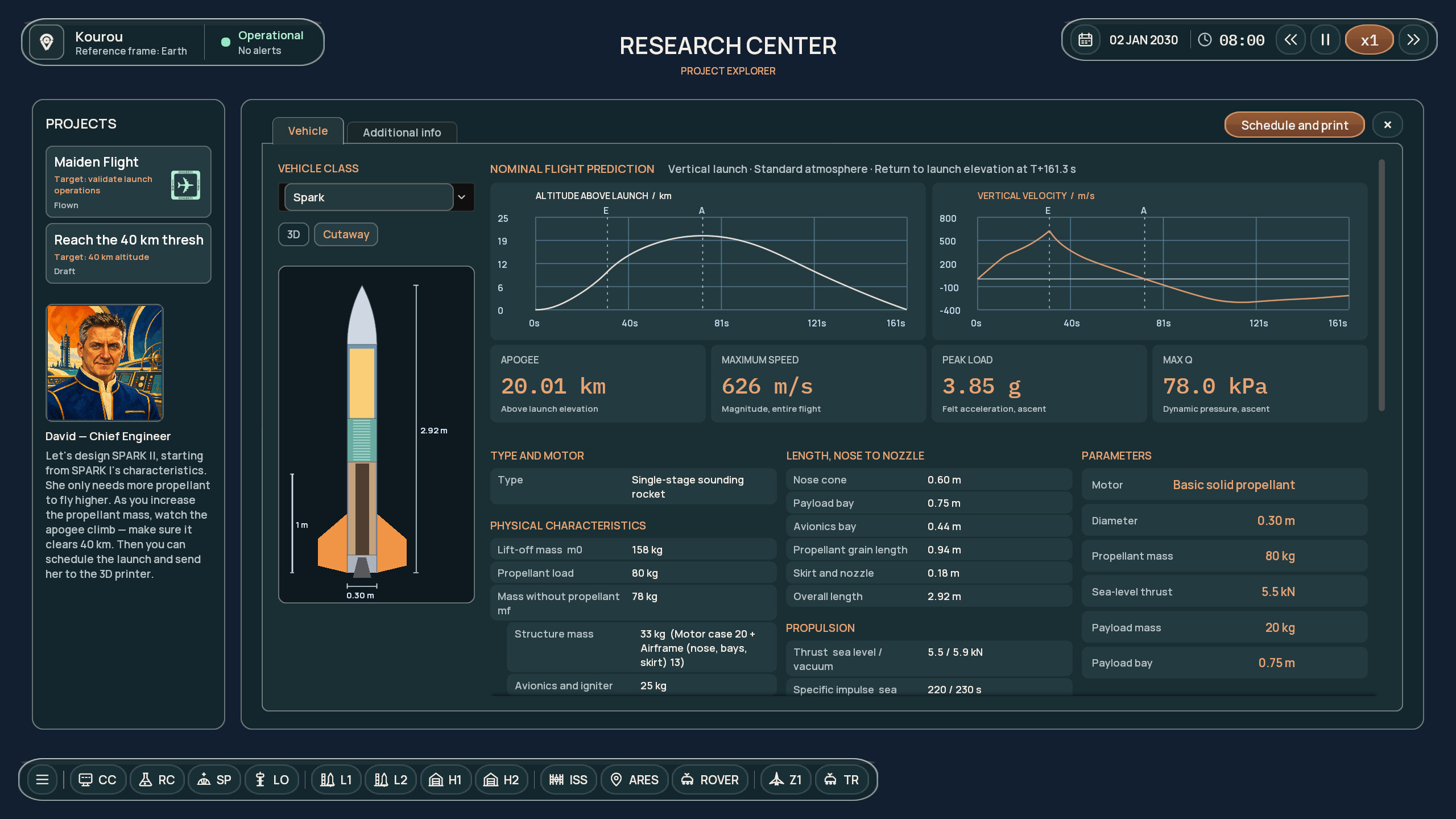The image size is (1456, 819).
Task: Open the RC research center shortcut
Action: pos(157,779)
